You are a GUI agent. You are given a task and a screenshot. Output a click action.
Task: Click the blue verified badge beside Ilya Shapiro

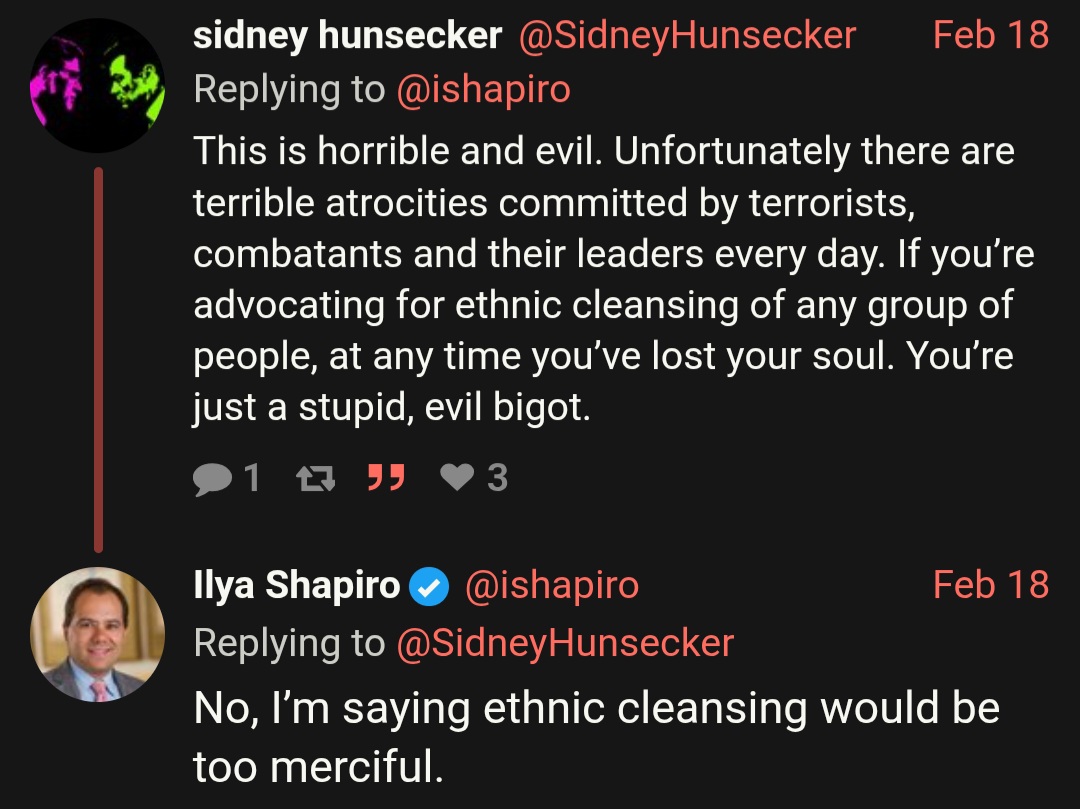pos(429,587)
